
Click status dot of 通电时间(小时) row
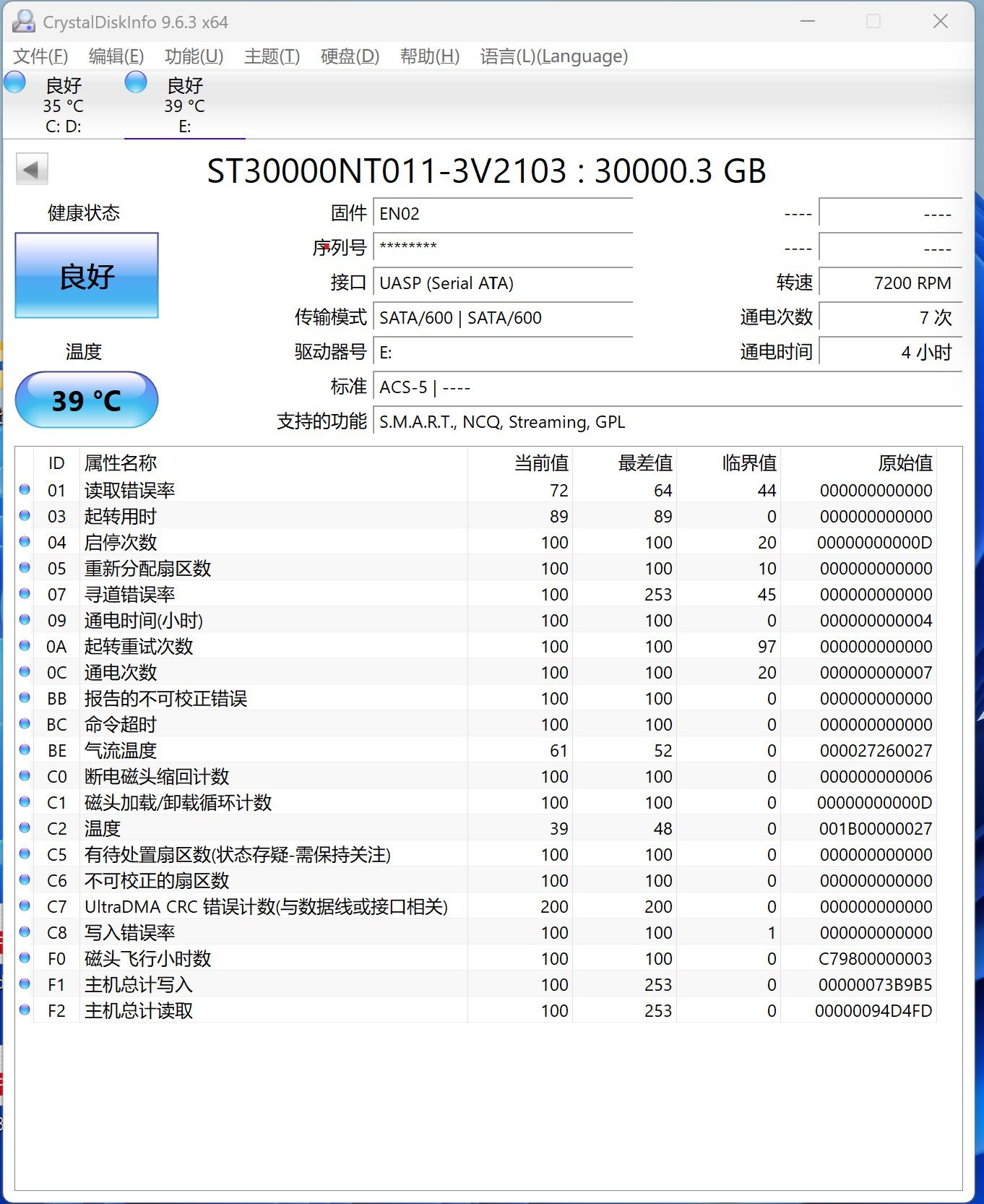pos(25,620)
